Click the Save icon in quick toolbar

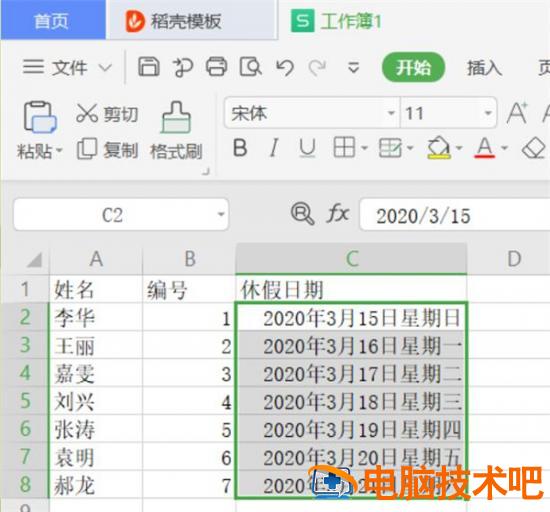tap(149, 67)
